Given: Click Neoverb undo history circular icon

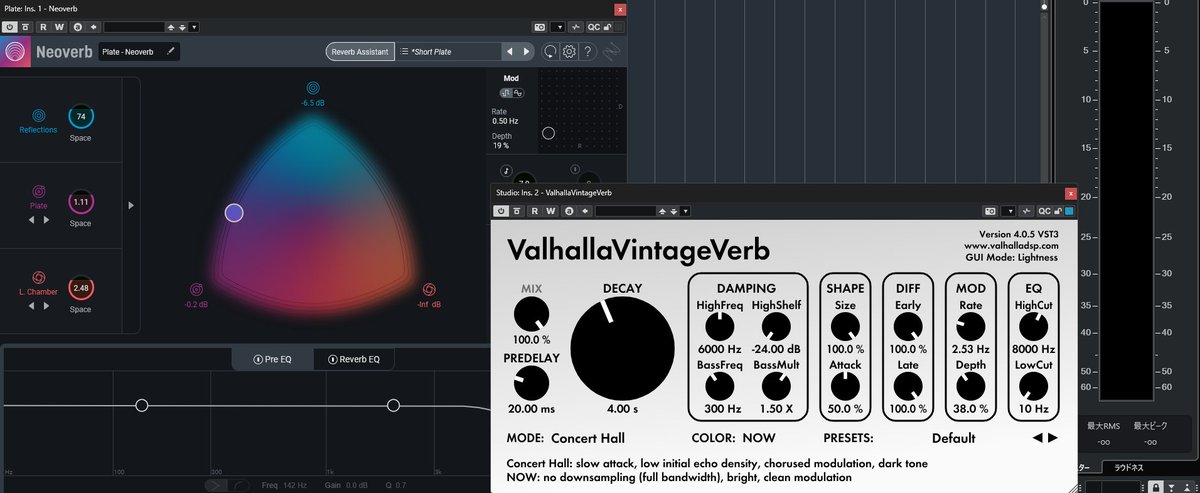Looking at the screenshot, I should click(551, 52).
